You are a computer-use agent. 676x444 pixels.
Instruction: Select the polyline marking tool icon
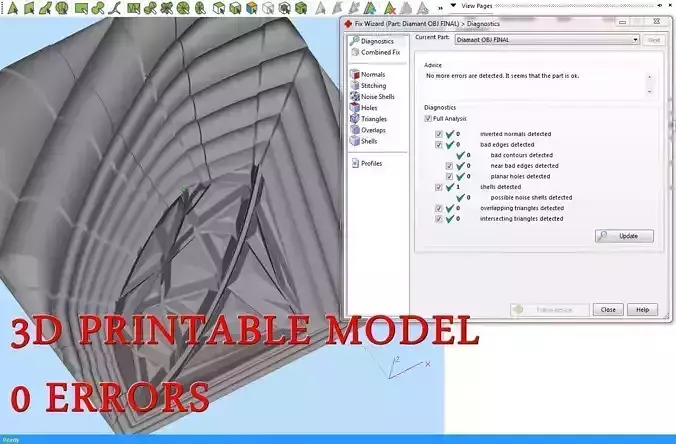tap(115, 8)
